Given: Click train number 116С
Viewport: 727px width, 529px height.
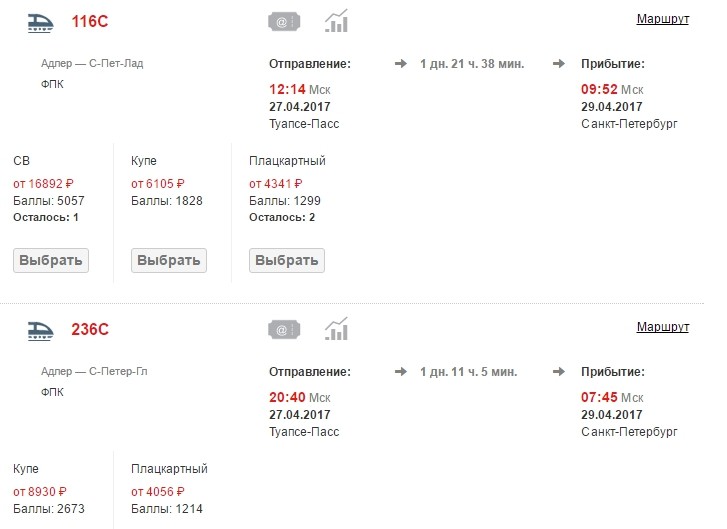Looking at the screenshot, I should pyautogui.click(x=89, y=22).
